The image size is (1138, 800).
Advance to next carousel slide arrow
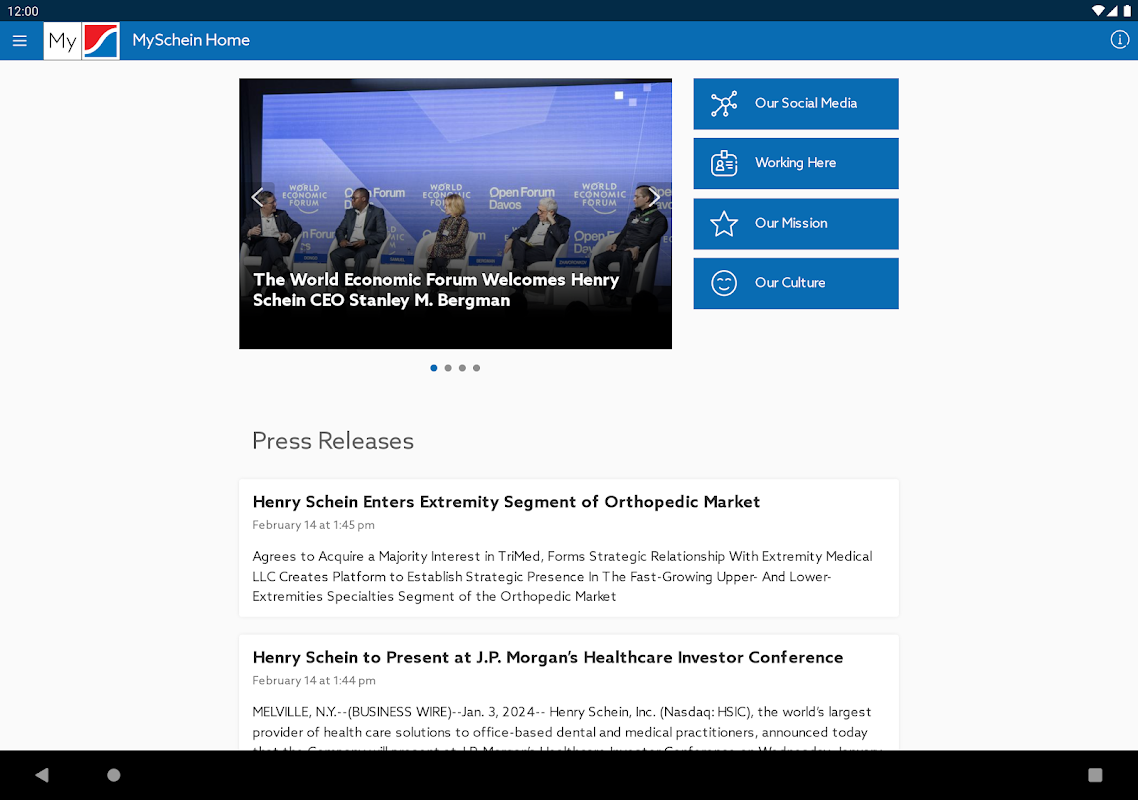[x=654, y=197]
